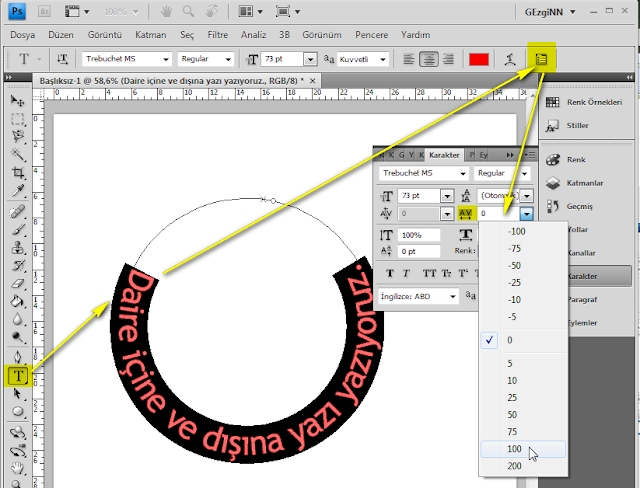The width and height of the screenshot is (640, 488).
Task: Click the red text color swatch
Action: click(479, 59)
